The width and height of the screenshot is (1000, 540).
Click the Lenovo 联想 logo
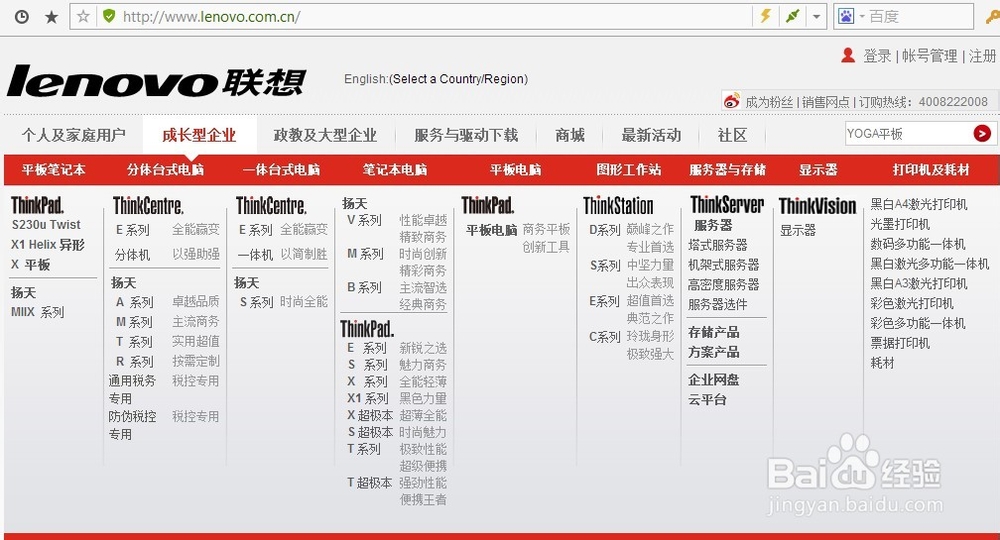(156, 82)
